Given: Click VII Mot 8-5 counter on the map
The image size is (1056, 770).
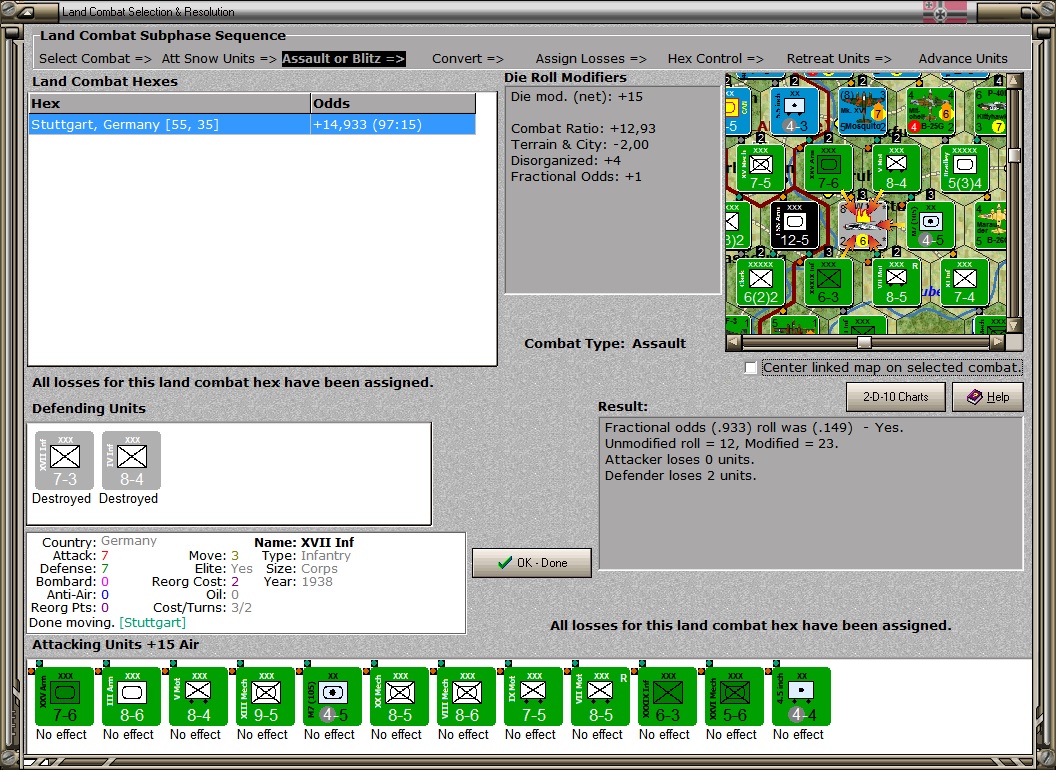Looking at the screenshot, I should click(896, 282).
